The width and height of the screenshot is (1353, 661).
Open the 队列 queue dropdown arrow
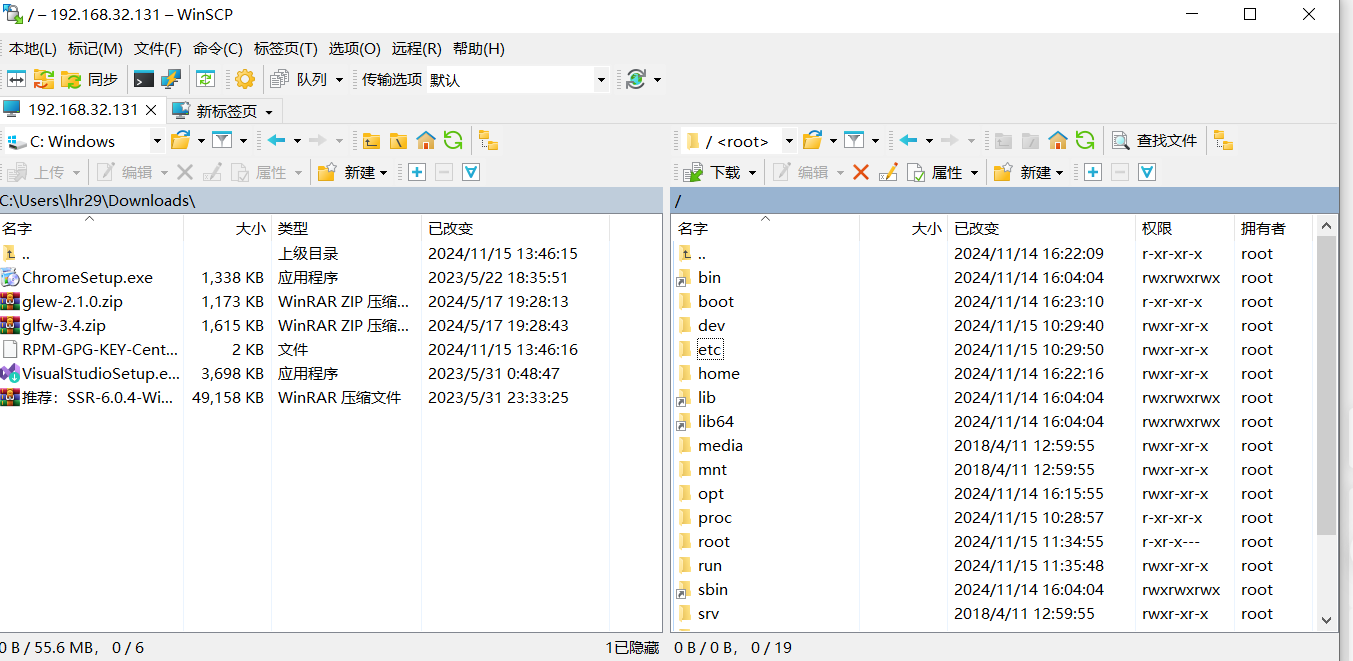[339, 79]
